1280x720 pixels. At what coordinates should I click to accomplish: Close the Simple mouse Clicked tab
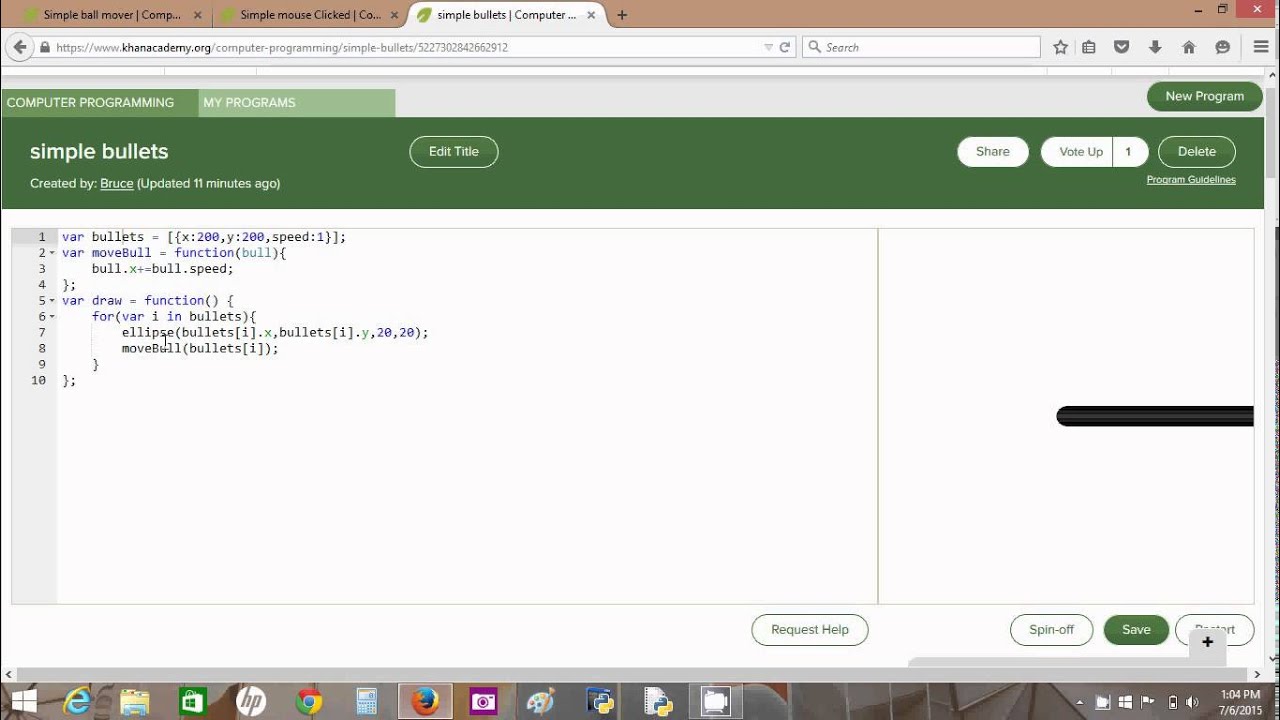point(393,15)
